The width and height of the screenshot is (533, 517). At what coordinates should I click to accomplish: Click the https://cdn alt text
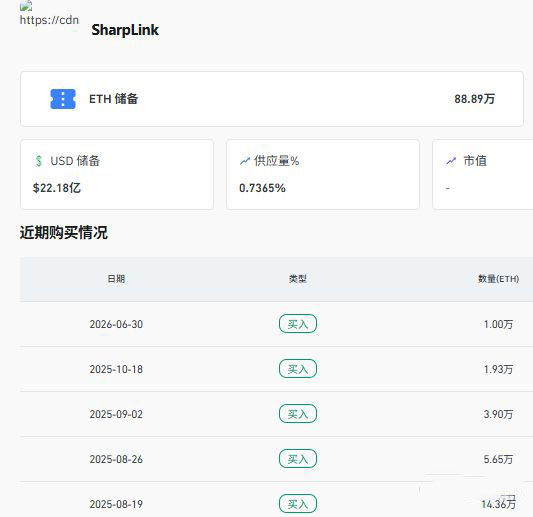click(49, 20)
